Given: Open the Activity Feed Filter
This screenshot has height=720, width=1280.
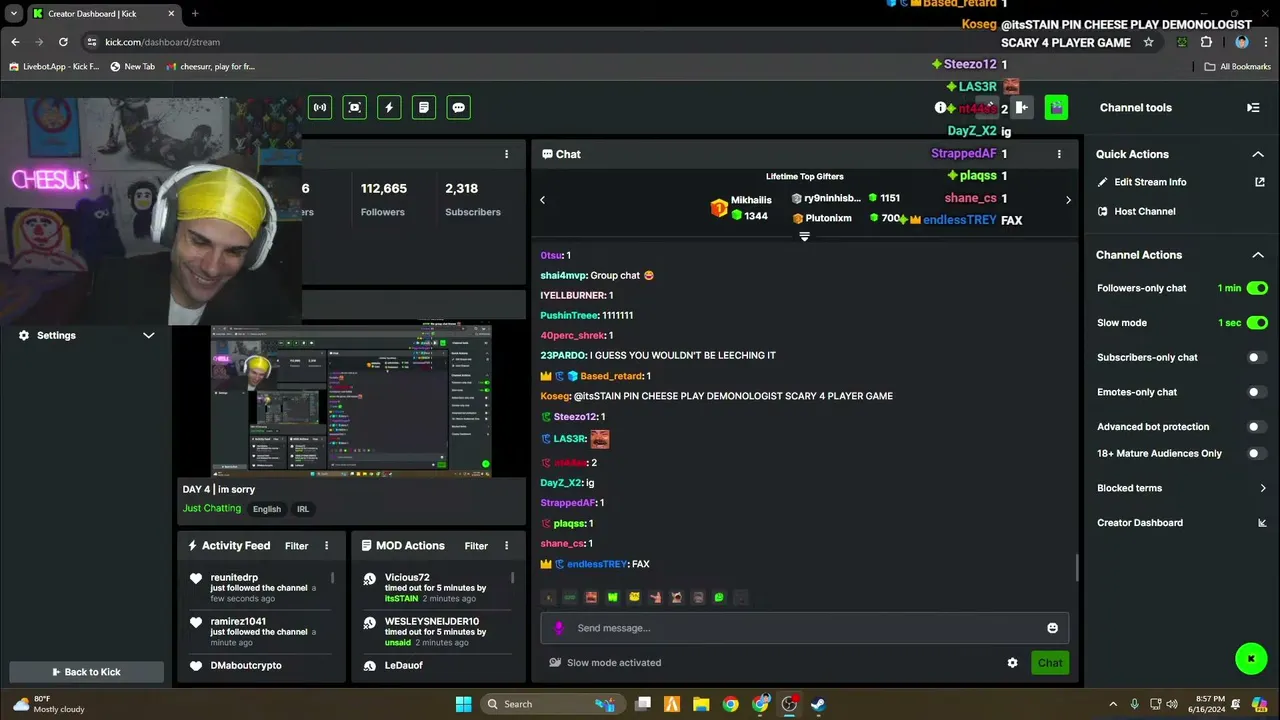Looking at the screenshot, I should 296,546.
